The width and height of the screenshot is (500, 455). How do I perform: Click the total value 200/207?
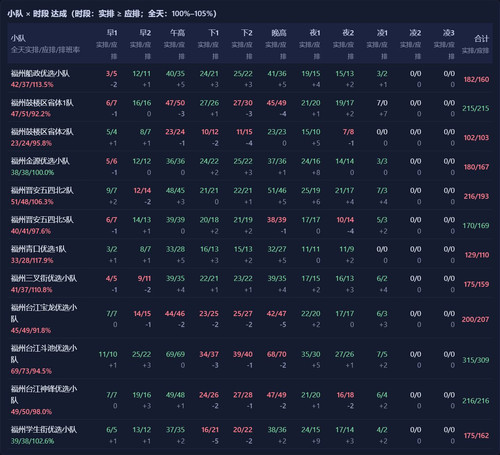coord(475,319)
